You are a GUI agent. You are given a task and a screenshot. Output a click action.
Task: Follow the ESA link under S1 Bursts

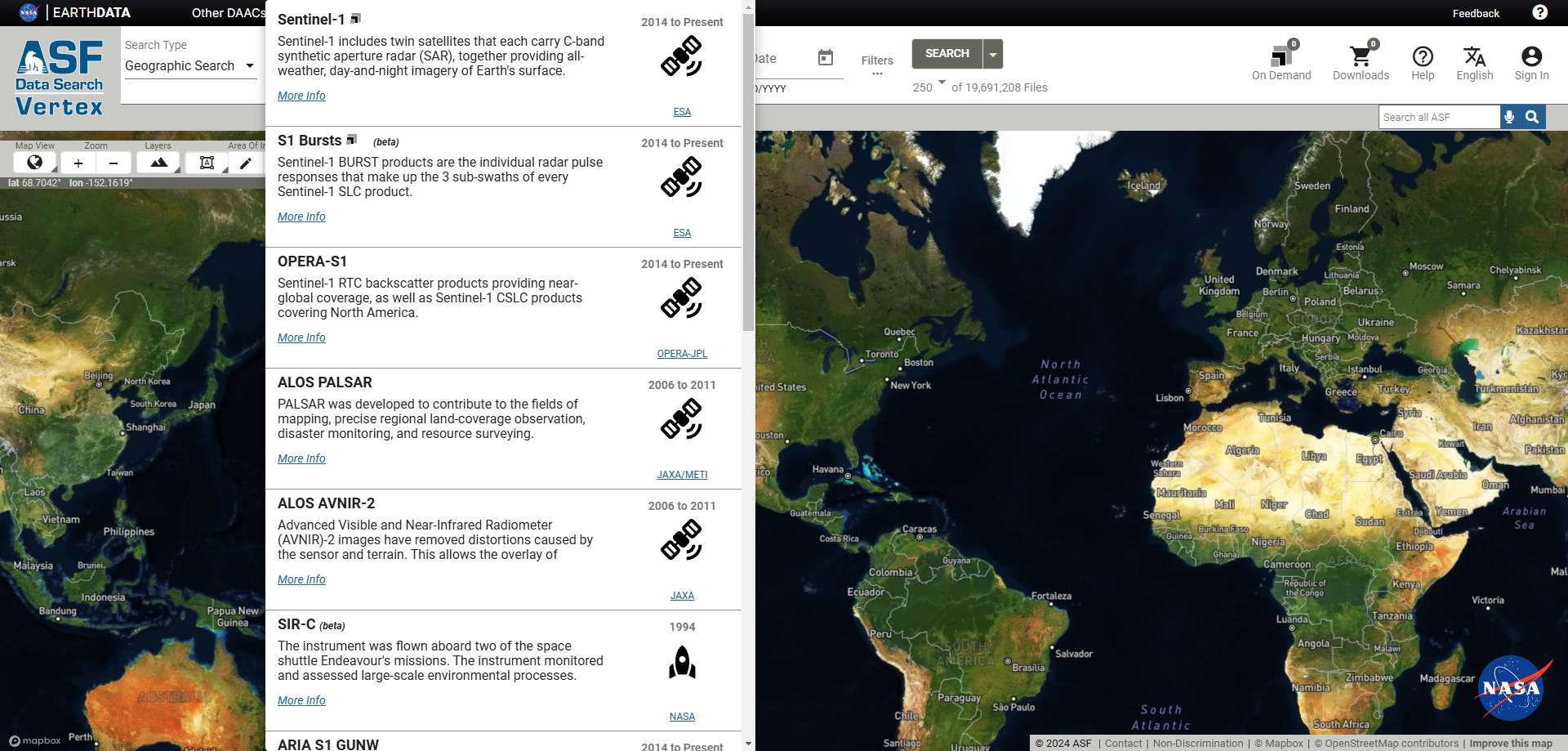[x=682, y=233]
